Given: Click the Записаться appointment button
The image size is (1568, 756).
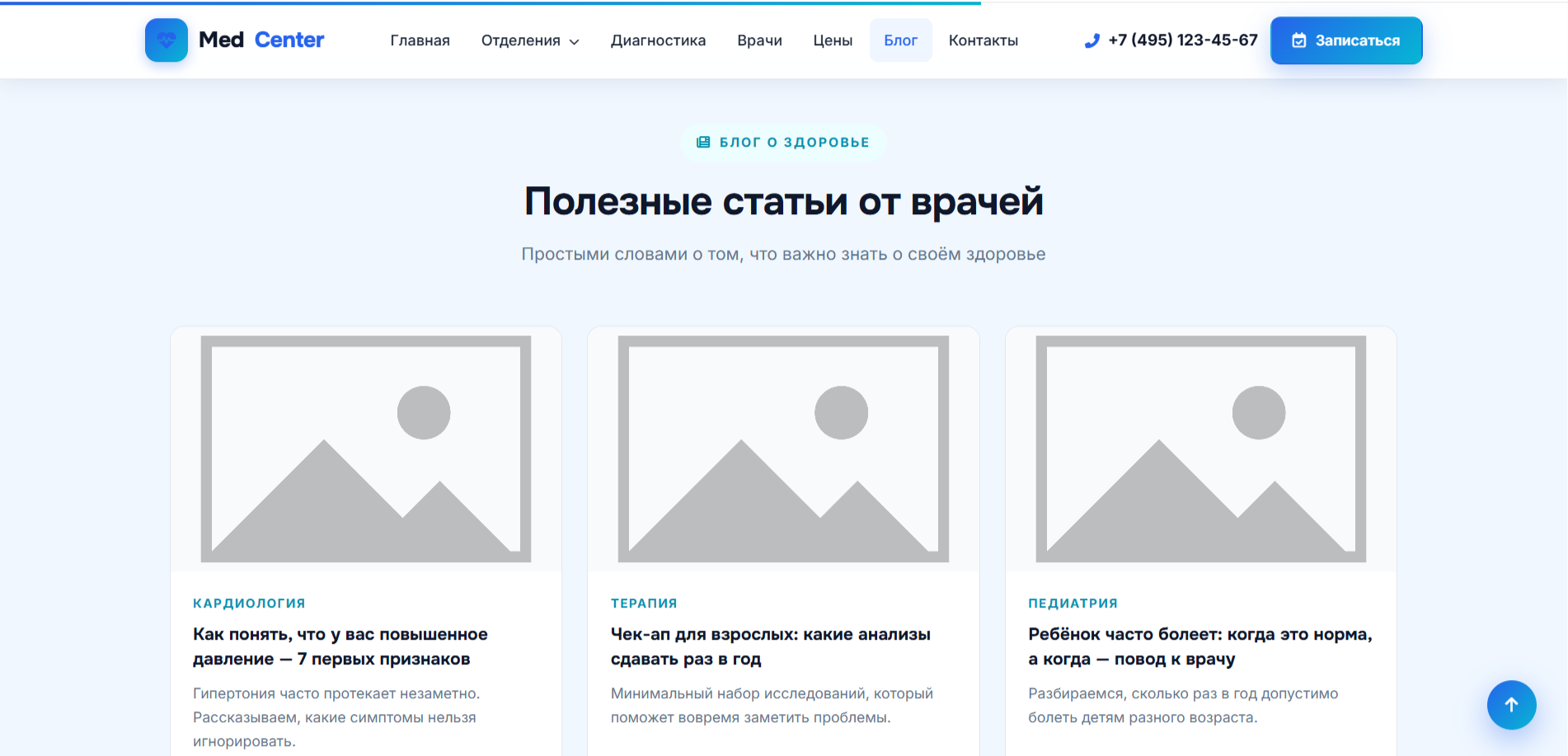Looking at the screenshot, I should tap(1346, 40).
